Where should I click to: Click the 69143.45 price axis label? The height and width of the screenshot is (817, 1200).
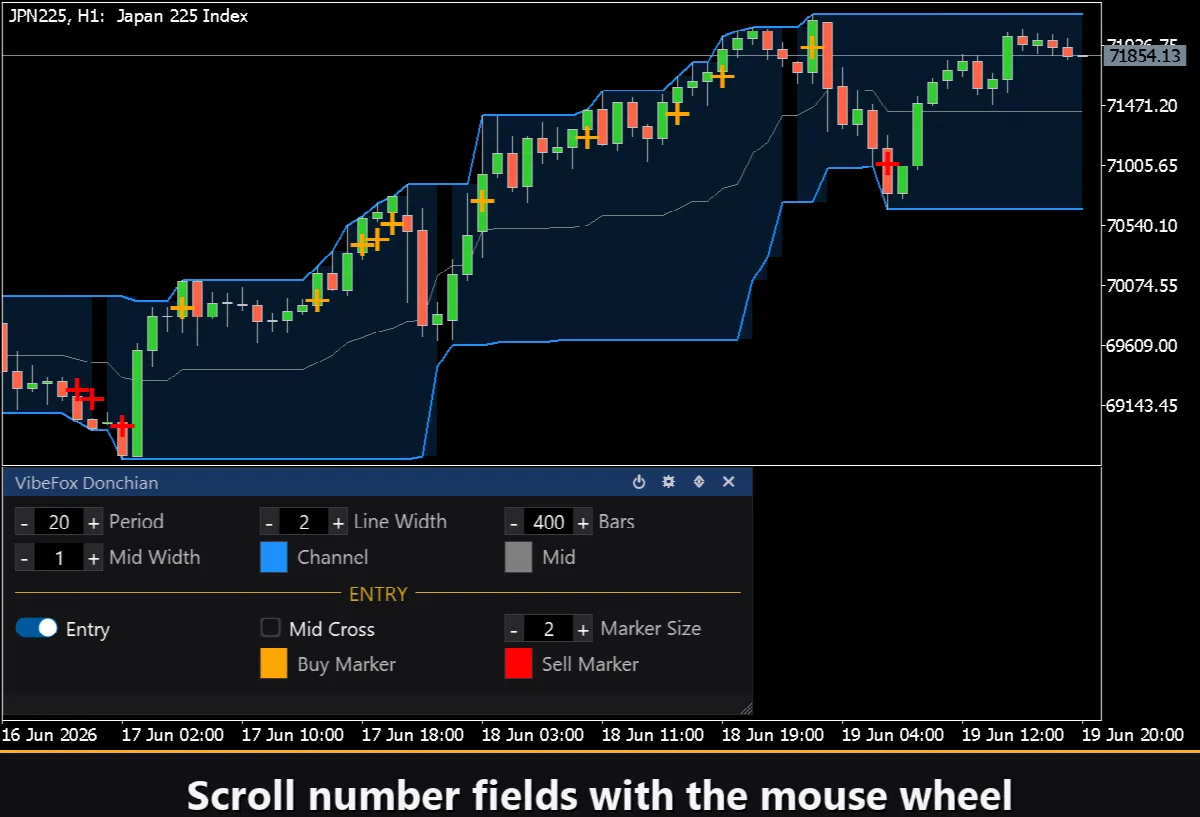pyautogui.click(x=1142, y=405)
